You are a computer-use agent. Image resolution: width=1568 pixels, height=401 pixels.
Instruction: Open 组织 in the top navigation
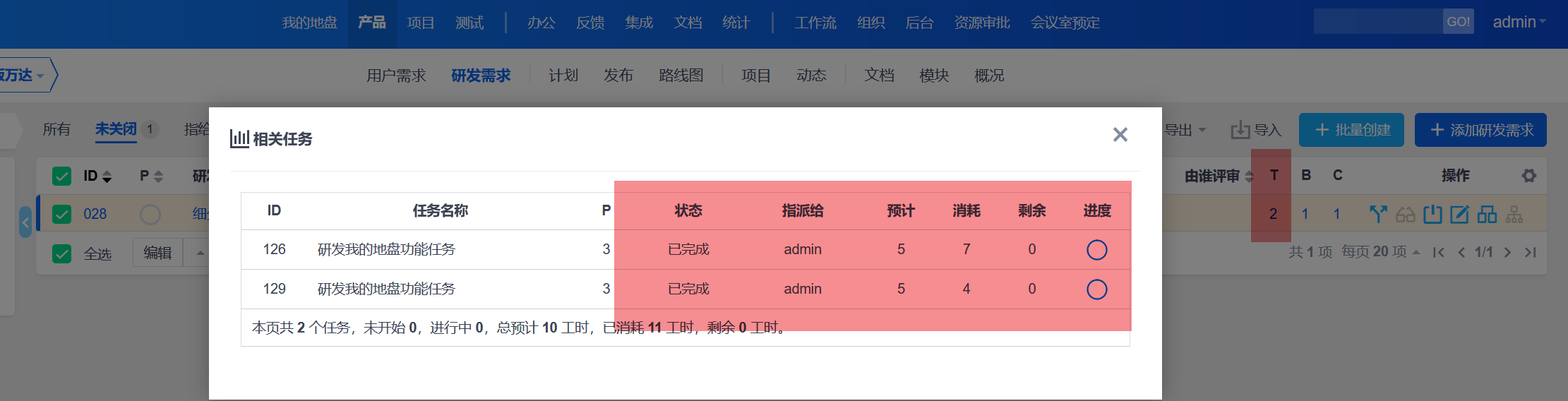(x=870, y=23)
